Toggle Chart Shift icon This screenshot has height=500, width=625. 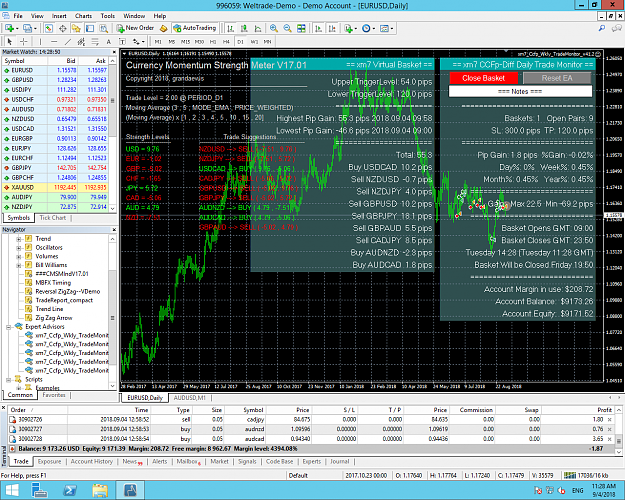[332, 28]
